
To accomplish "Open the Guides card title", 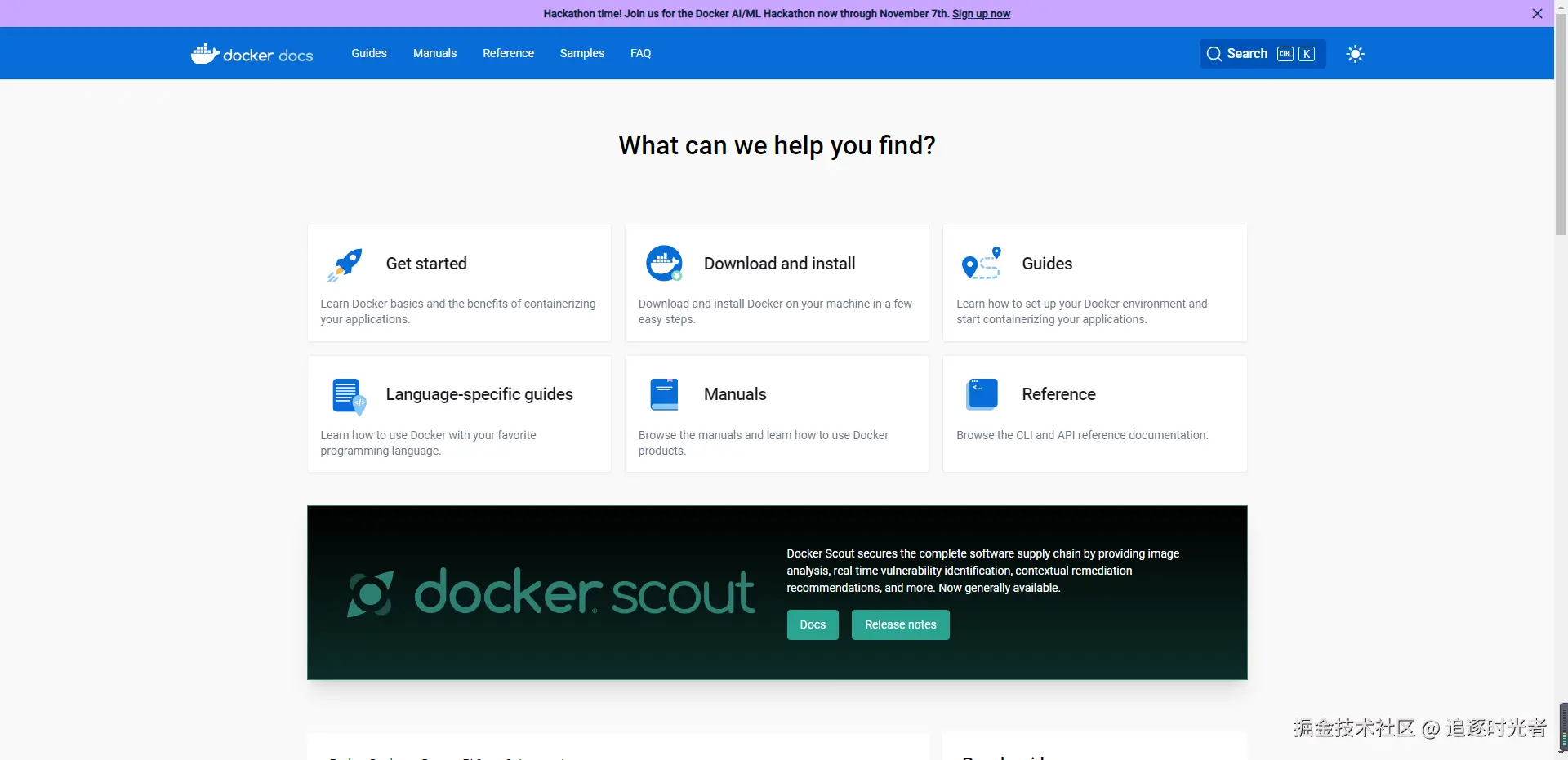I will coord(1047,264).
